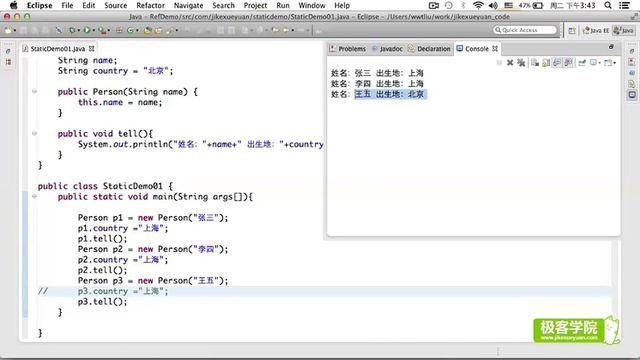The width and height of the screenshot is (640, 360).
Task: Click the minimized view icon in left trim
Action: click(x=8, y=62)
